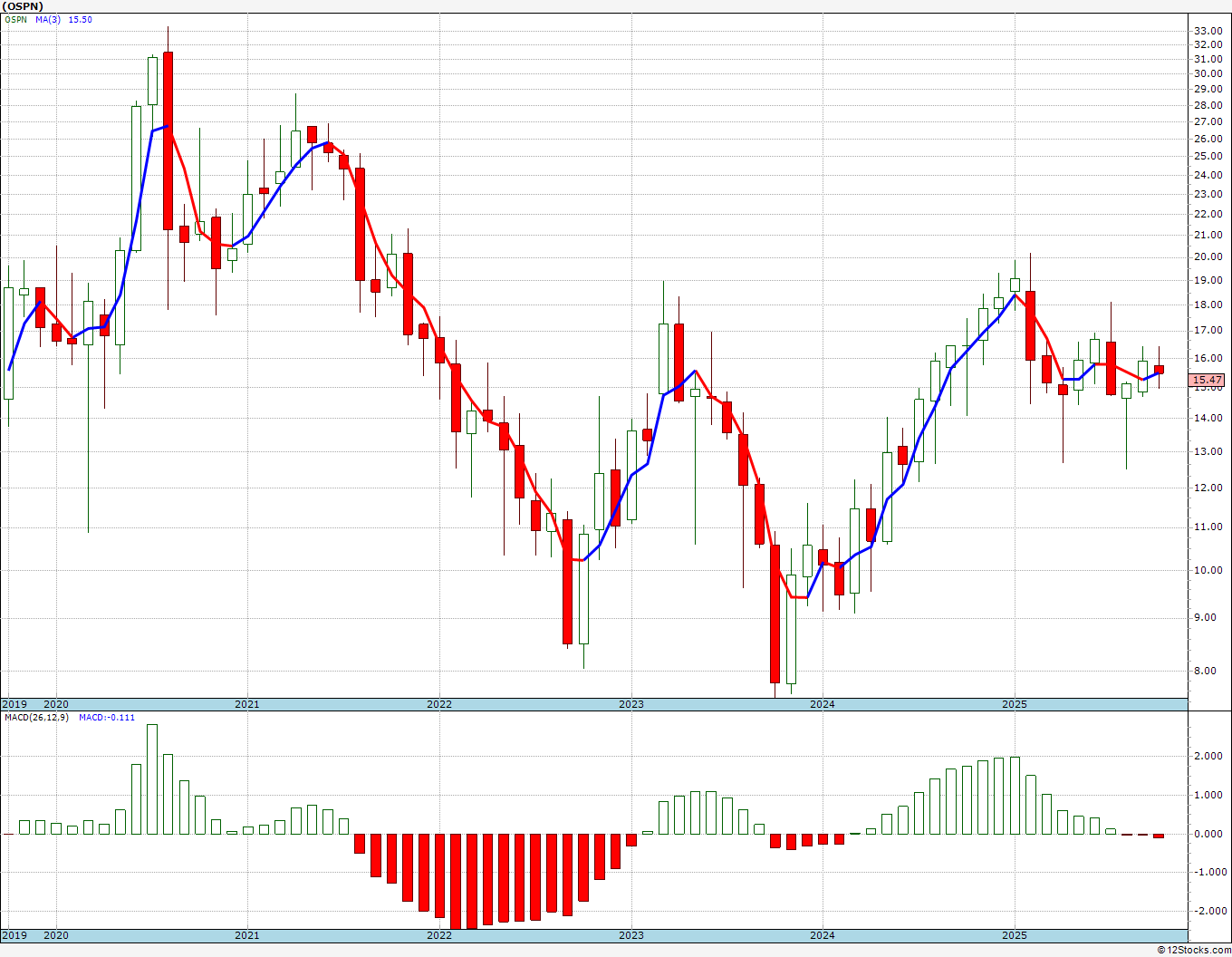Click the 18.00 price axis label
The height and width of the screenshot is (957, 1232).
1208,305
